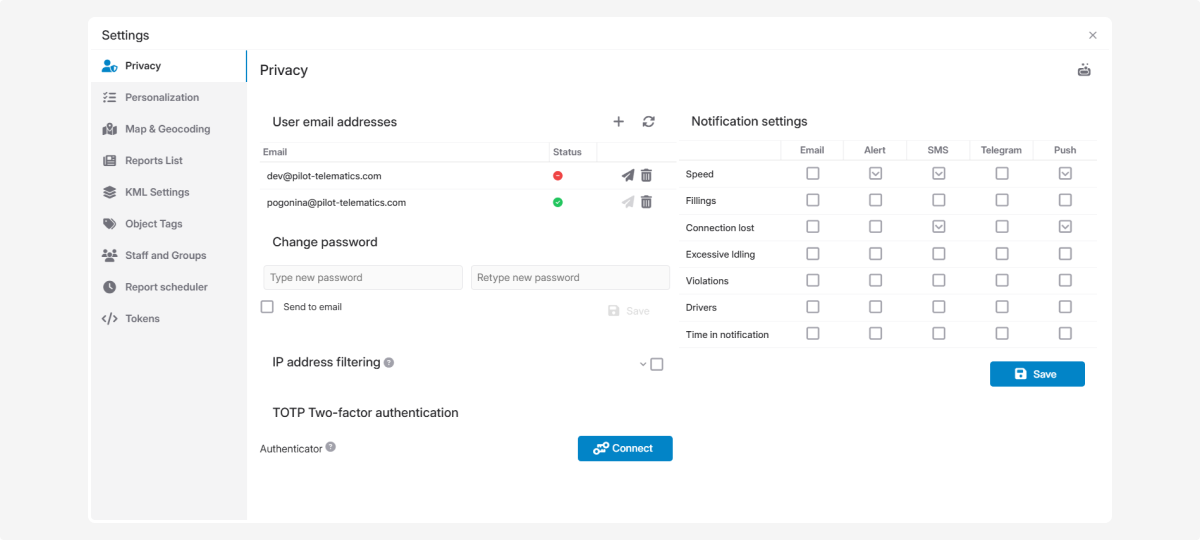The height and width of the screenshot is (540, 1200).
Task: Click the plus icon to add email address
Action: (618, 122)
